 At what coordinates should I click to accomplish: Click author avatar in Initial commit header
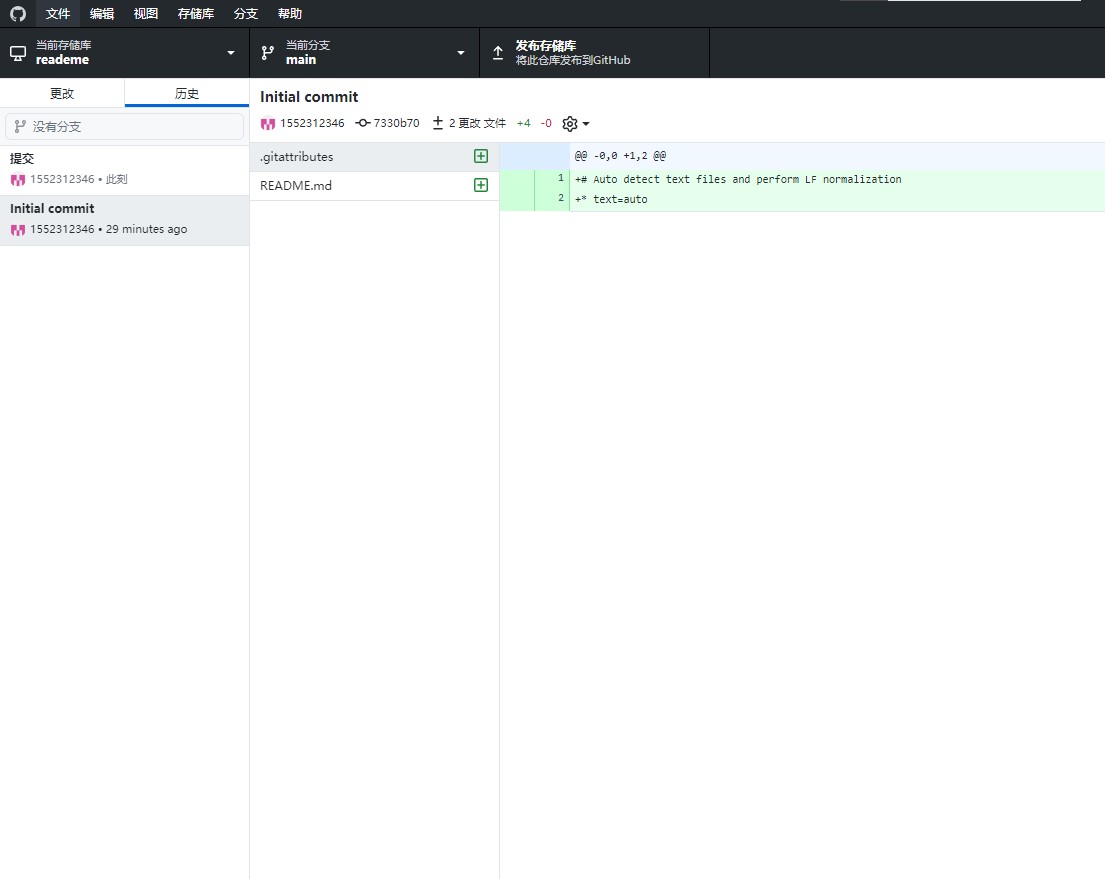(268, 124)
